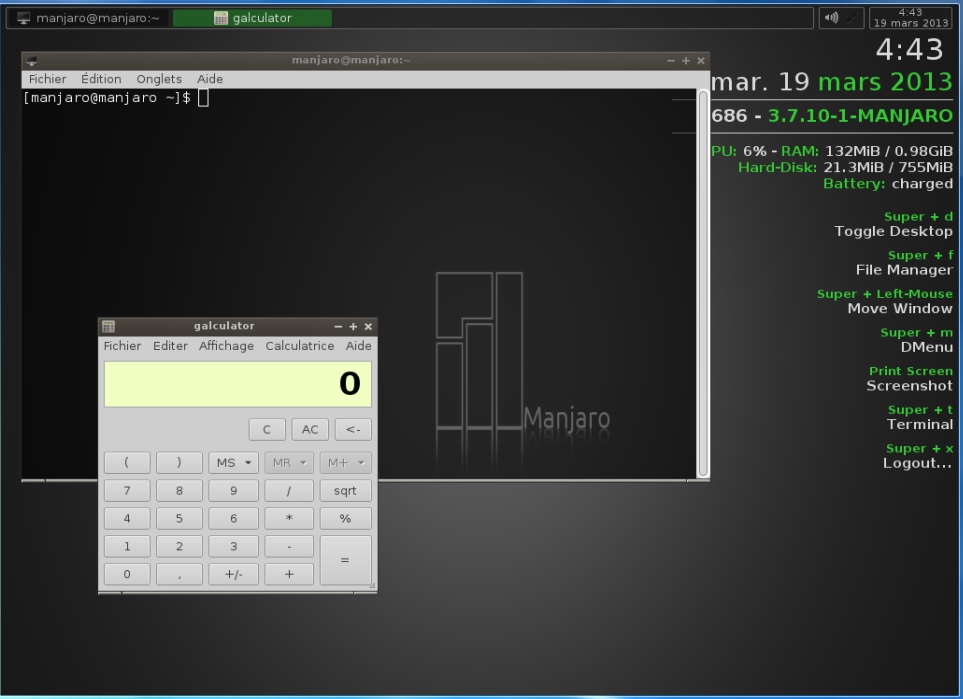Click digit 7 on calculator
963x699 pixels.
coord(127,491)
